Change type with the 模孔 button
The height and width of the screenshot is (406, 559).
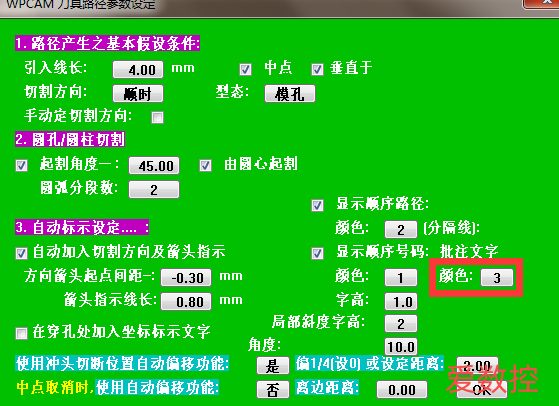tap(290, 94)
